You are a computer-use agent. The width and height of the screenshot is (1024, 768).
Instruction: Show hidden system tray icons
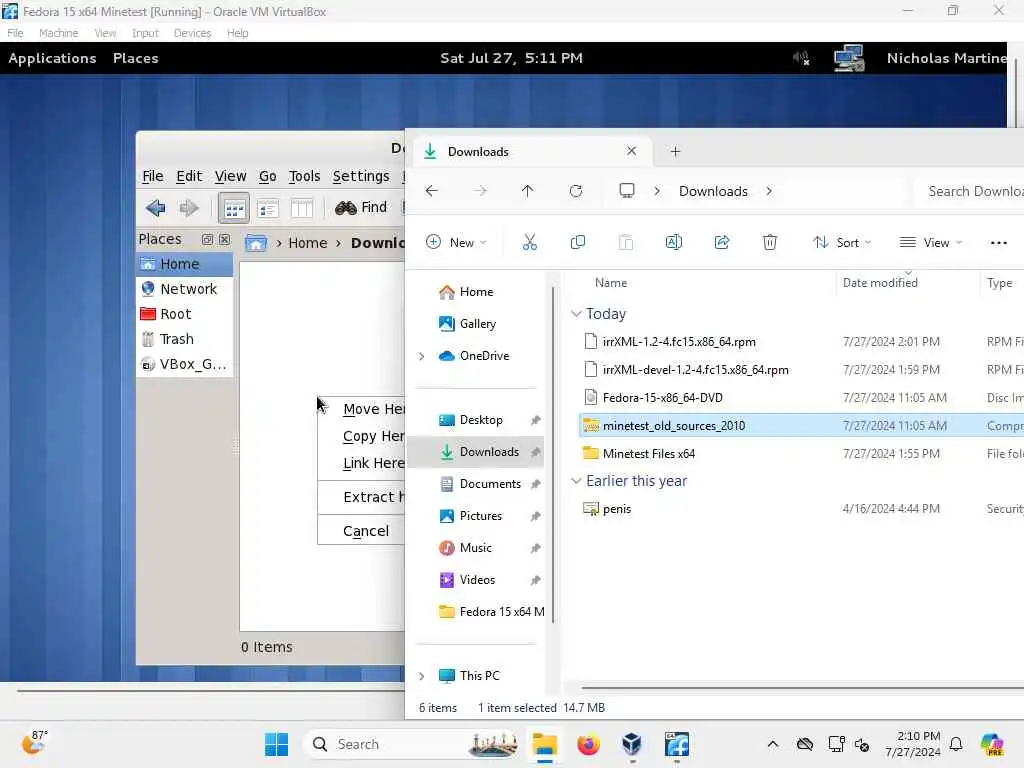[773, 744]
